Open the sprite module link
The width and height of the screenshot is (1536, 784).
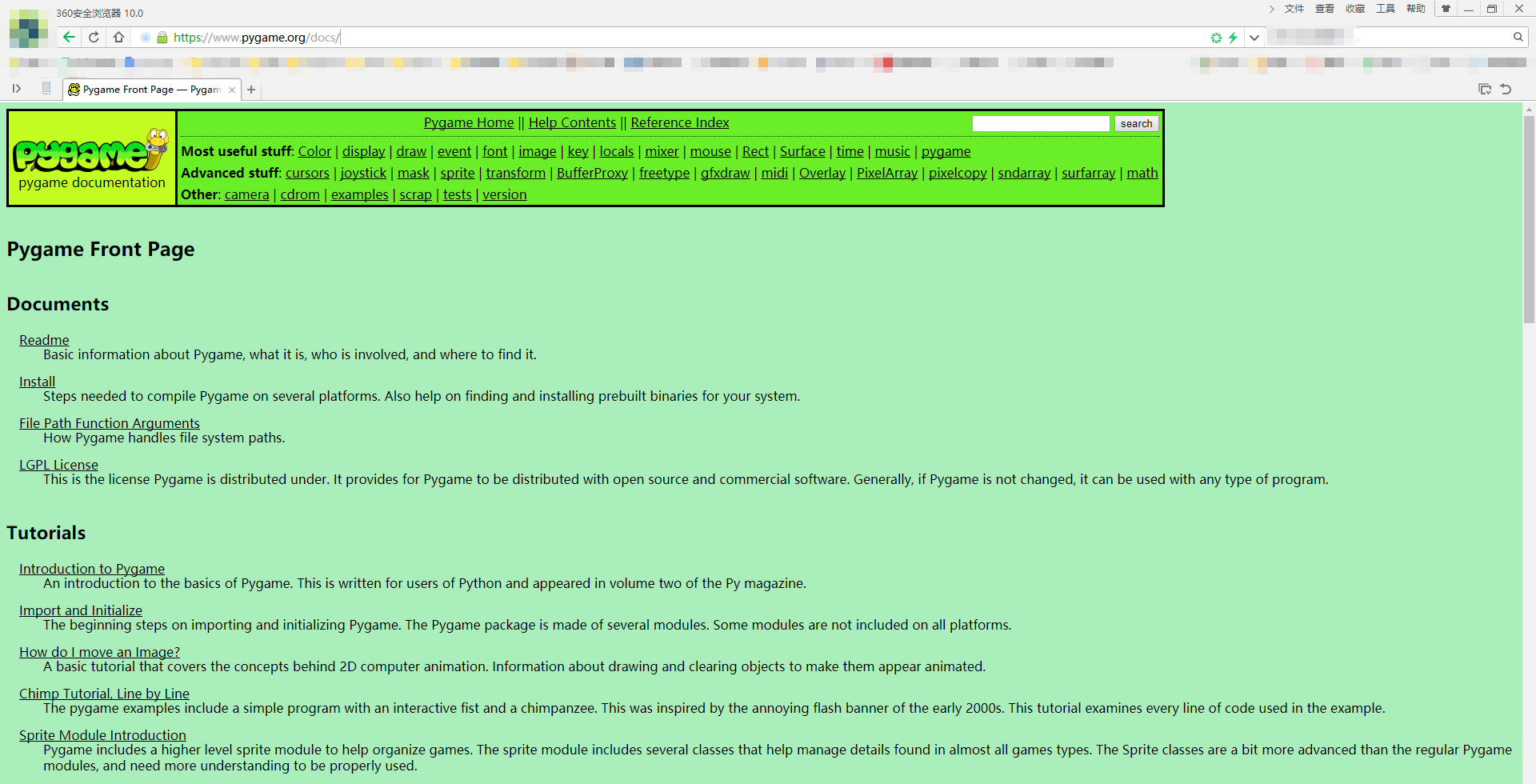[458, 173]
